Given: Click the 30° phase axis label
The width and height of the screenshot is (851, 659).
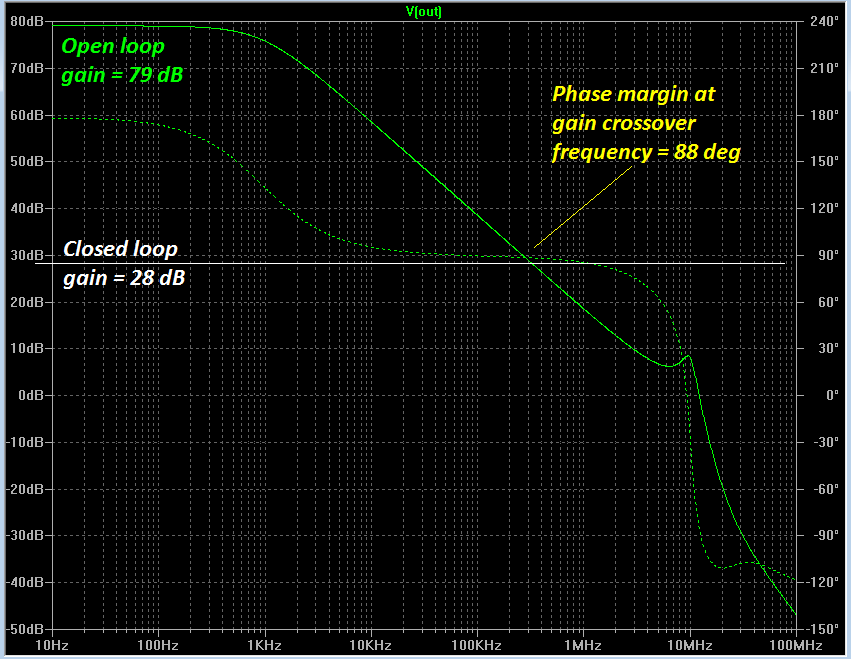Looking at the screenshot, I should click(828, 348).
